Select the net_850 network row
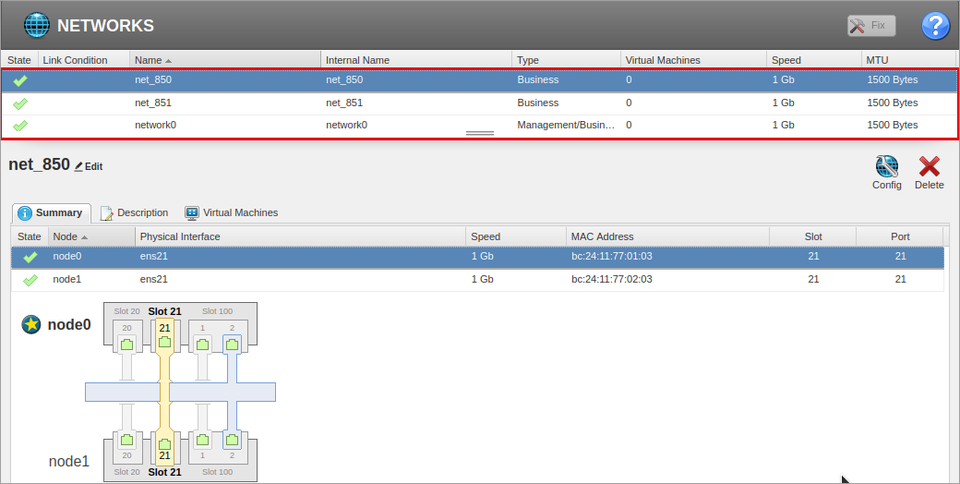960x484 pixels. coord(479,80)
